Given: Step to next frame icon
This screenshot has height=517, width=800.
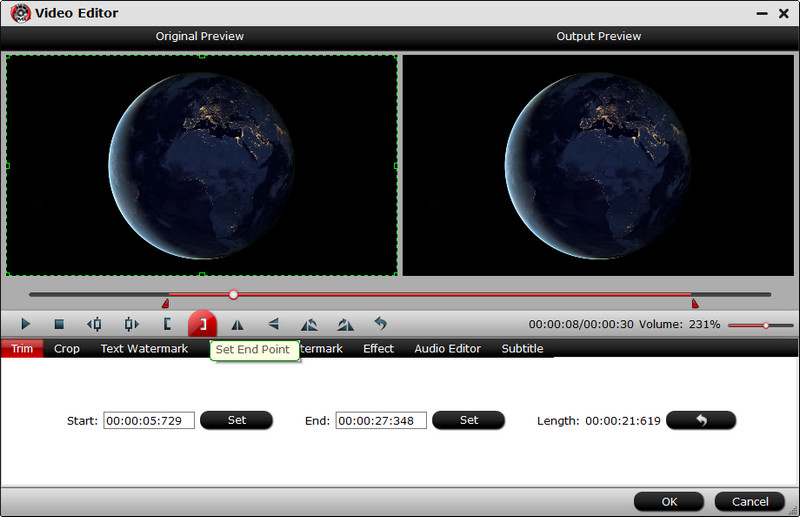Looking at the screenshot, I should [x=131, y=324].
